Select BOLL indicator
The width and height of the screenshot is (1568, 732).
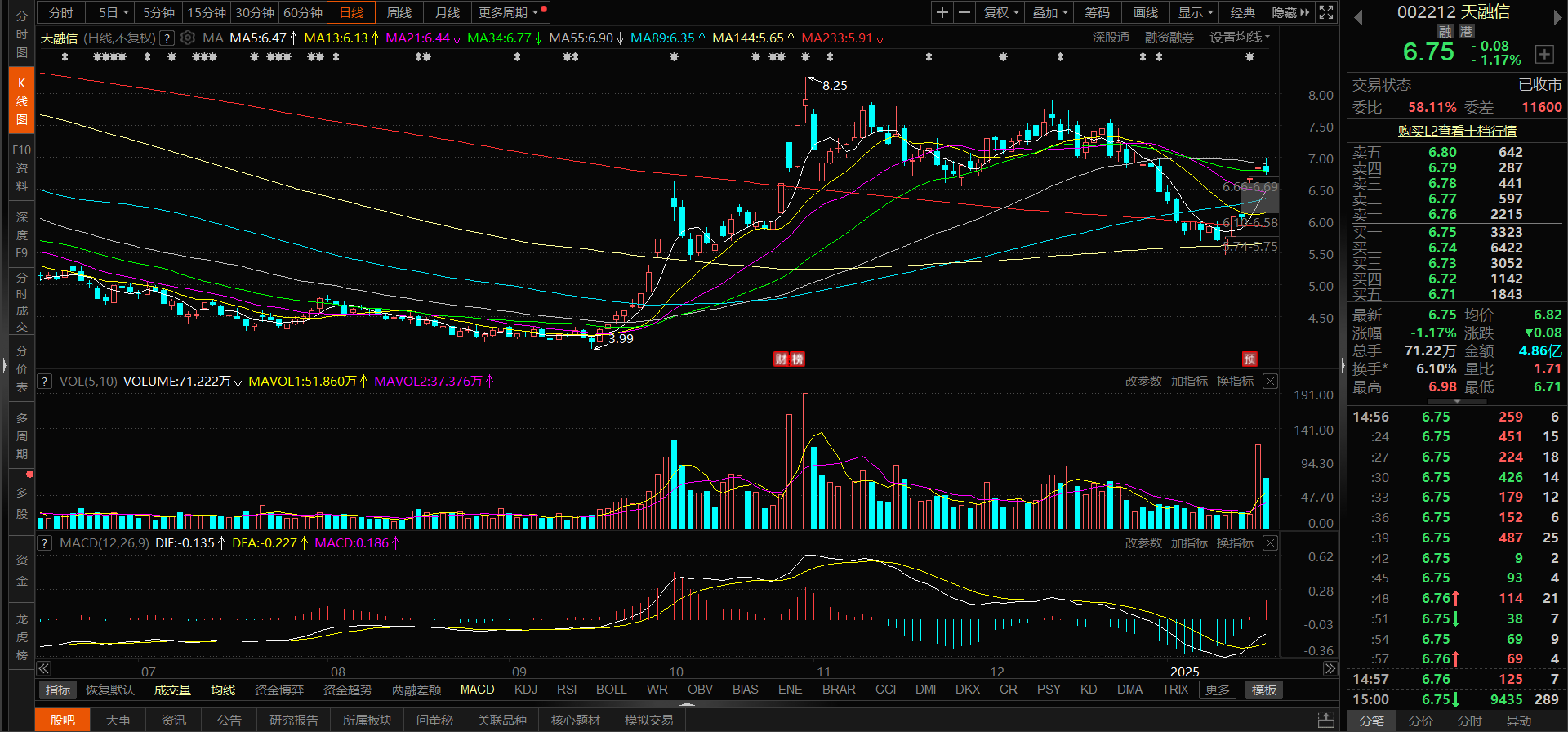tap(612, 690)
